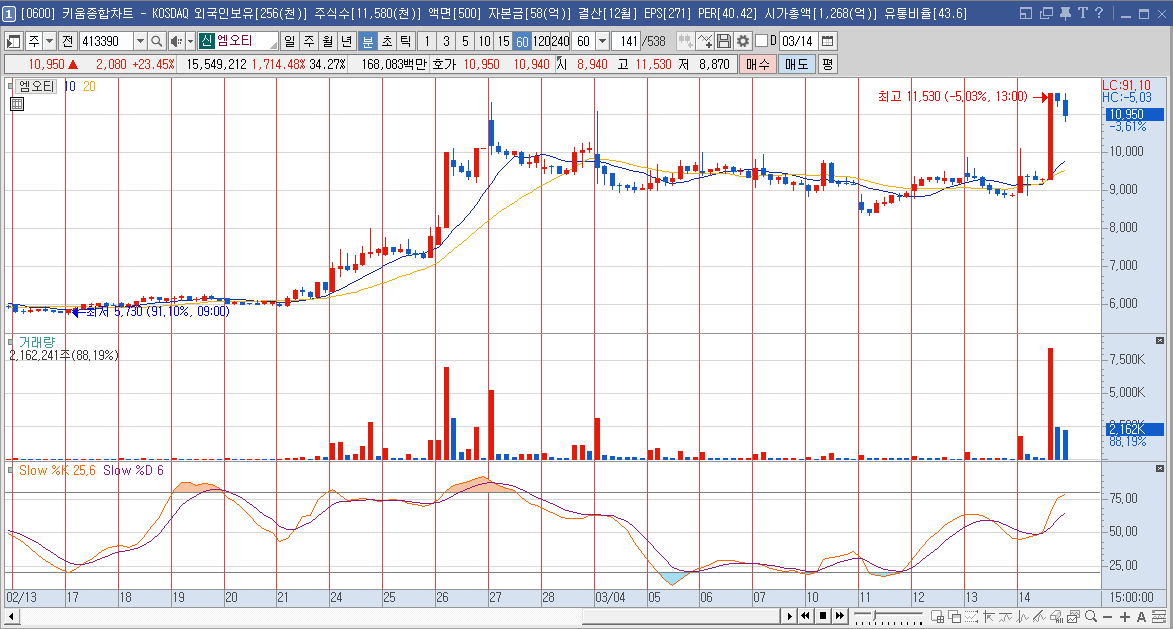The width and height of the screenshot is (1173, 629).
Task: Click the bottom-right chart panels layout icon
Action: pos(1159,616)
